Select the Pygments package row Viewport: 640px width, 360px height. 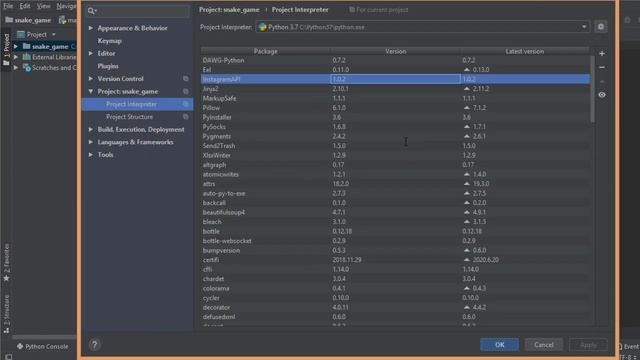(395, 136)
